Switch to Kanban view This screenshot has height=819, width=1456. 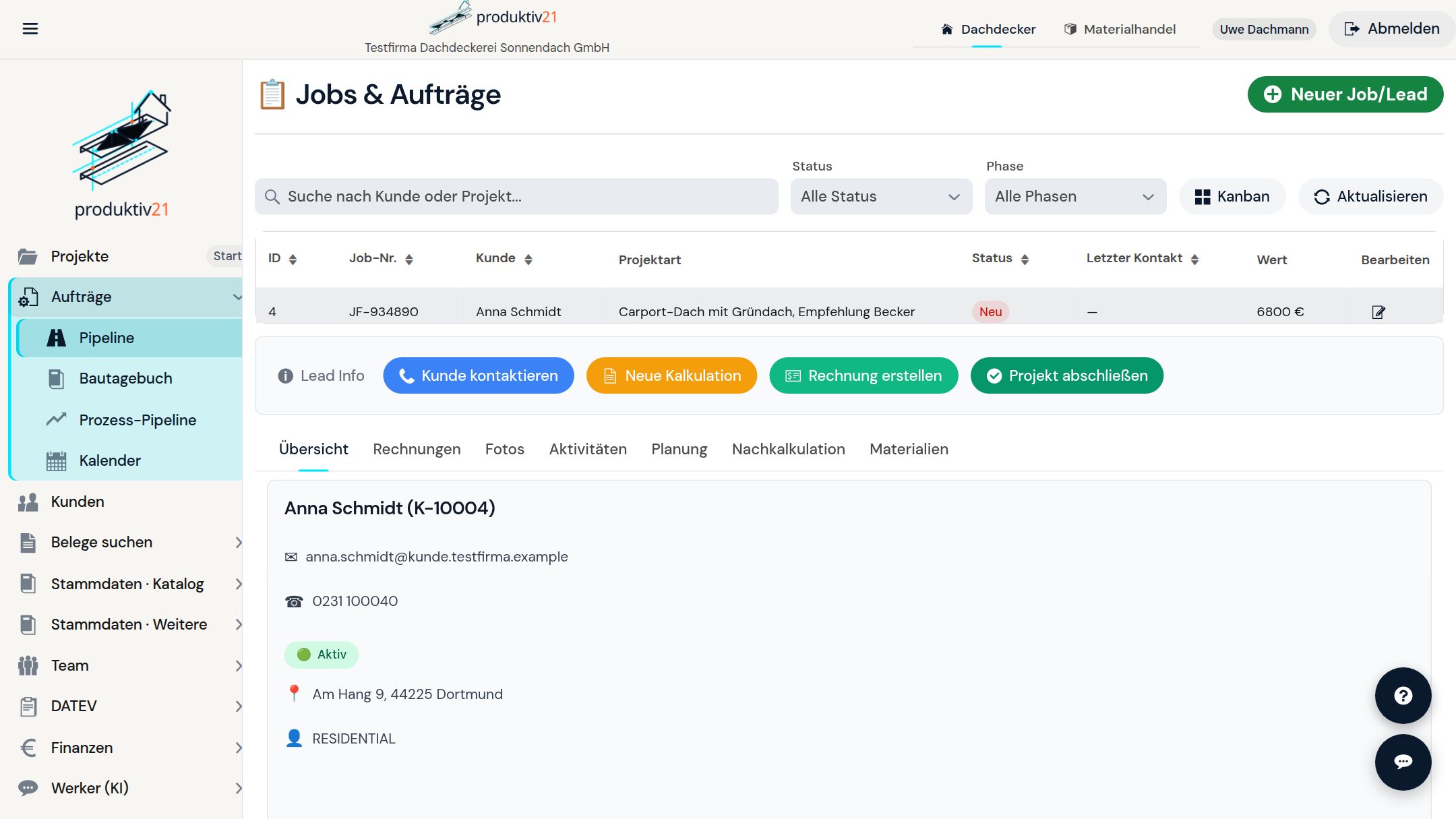[x=1232, y=197]
